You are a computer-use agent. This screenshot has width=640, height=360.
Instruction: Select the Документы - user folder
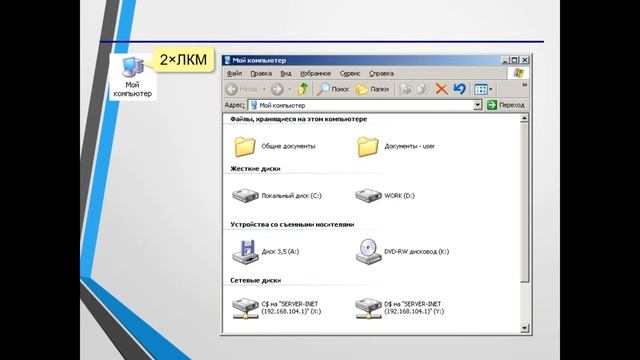(396, 147)
